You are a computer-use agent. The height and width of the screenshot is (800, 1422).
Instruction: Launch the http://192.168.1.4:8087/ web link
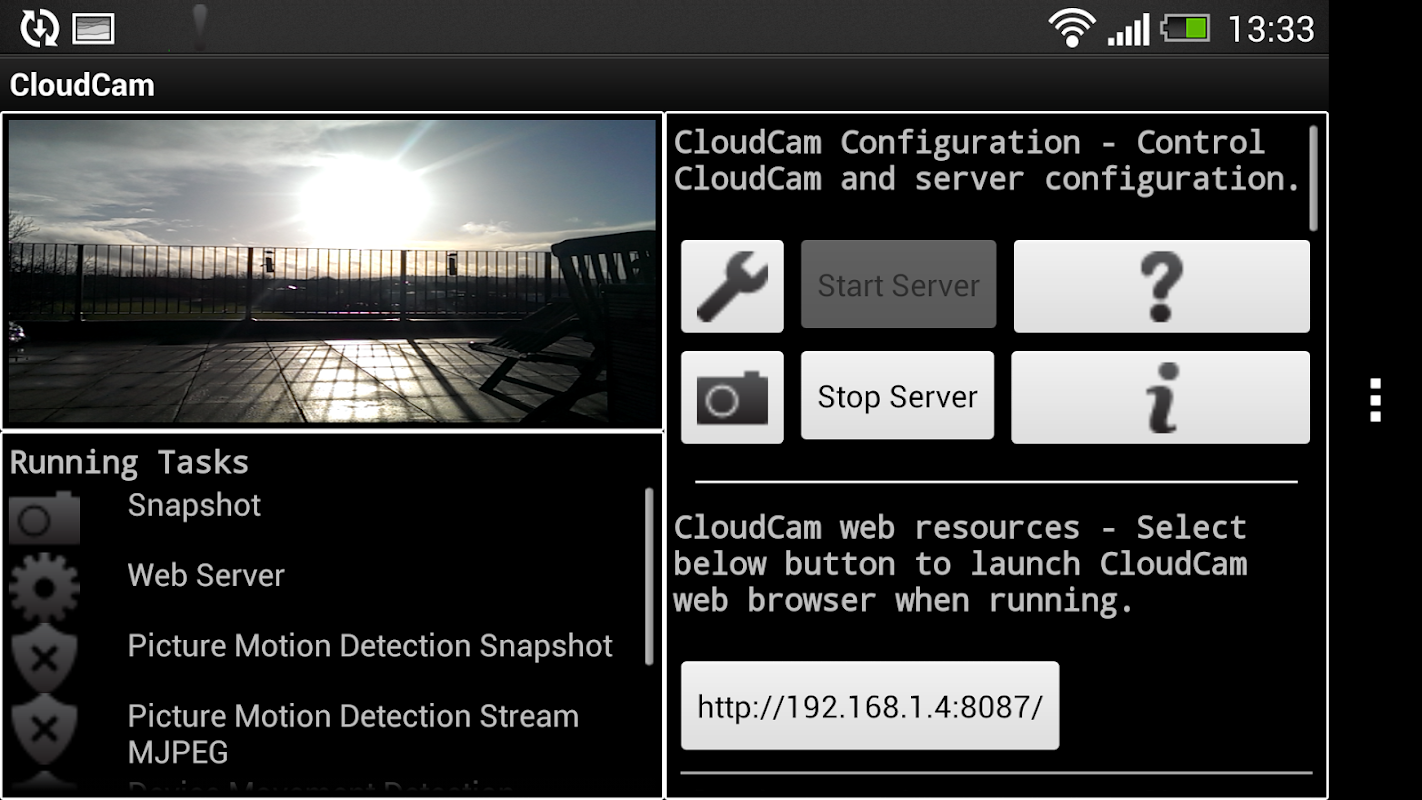tap(870, 706)
